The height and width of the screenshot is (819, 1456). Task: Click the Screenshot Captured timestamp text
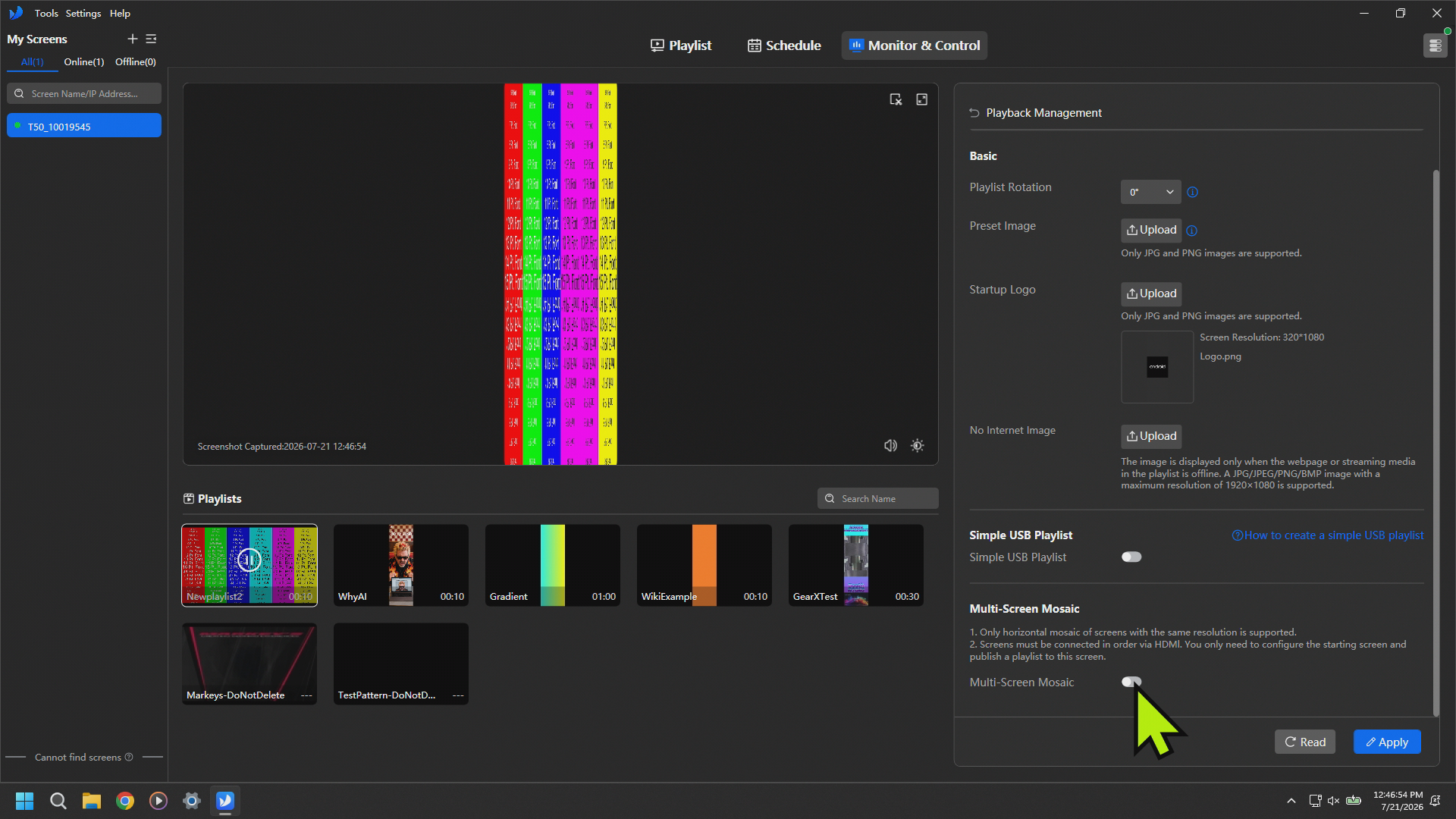(282, 447)
